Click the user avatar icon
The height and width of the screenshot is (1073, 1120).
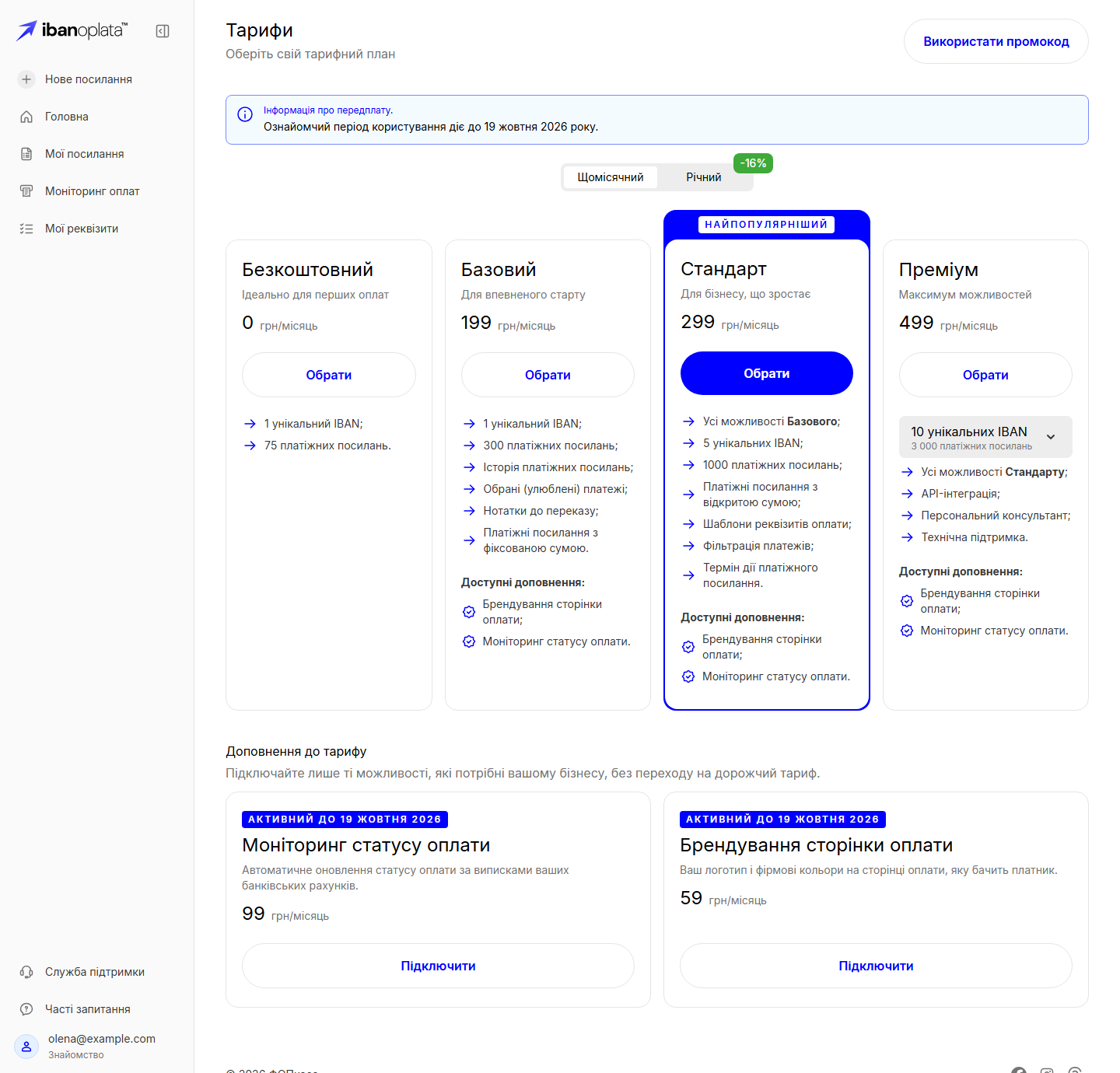[x=26, y=1047]
